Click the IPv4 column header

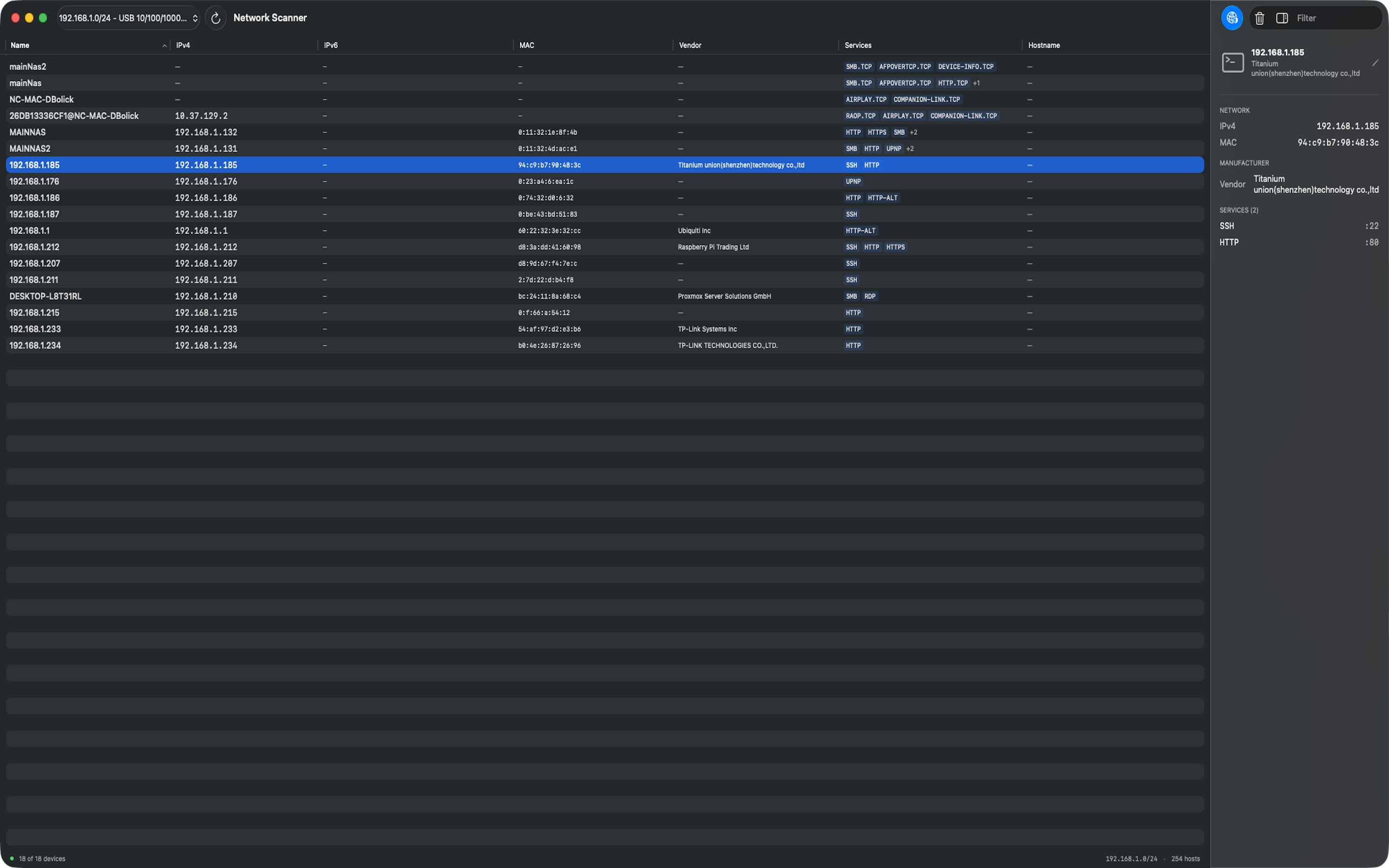pos(182,45)
